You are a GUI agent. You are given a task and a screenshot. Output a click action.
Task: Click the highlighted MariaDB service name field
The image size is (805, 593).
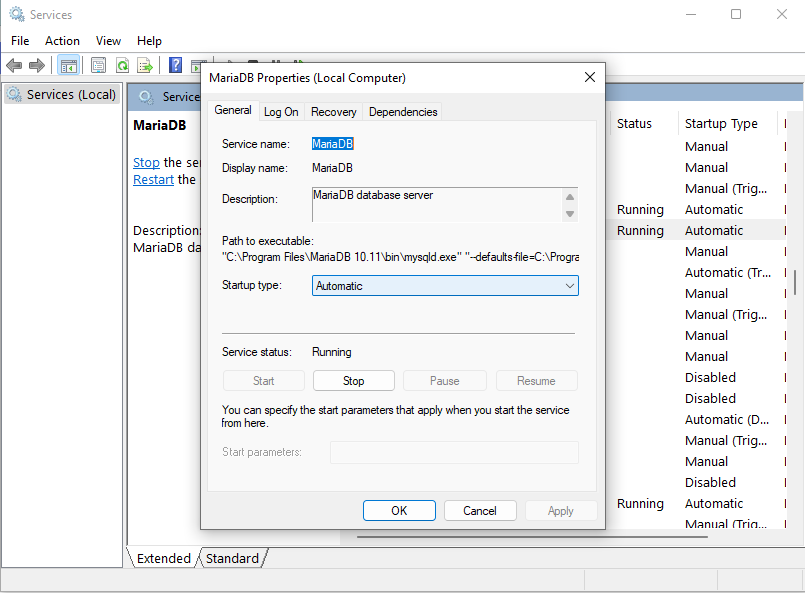(333, 144)
